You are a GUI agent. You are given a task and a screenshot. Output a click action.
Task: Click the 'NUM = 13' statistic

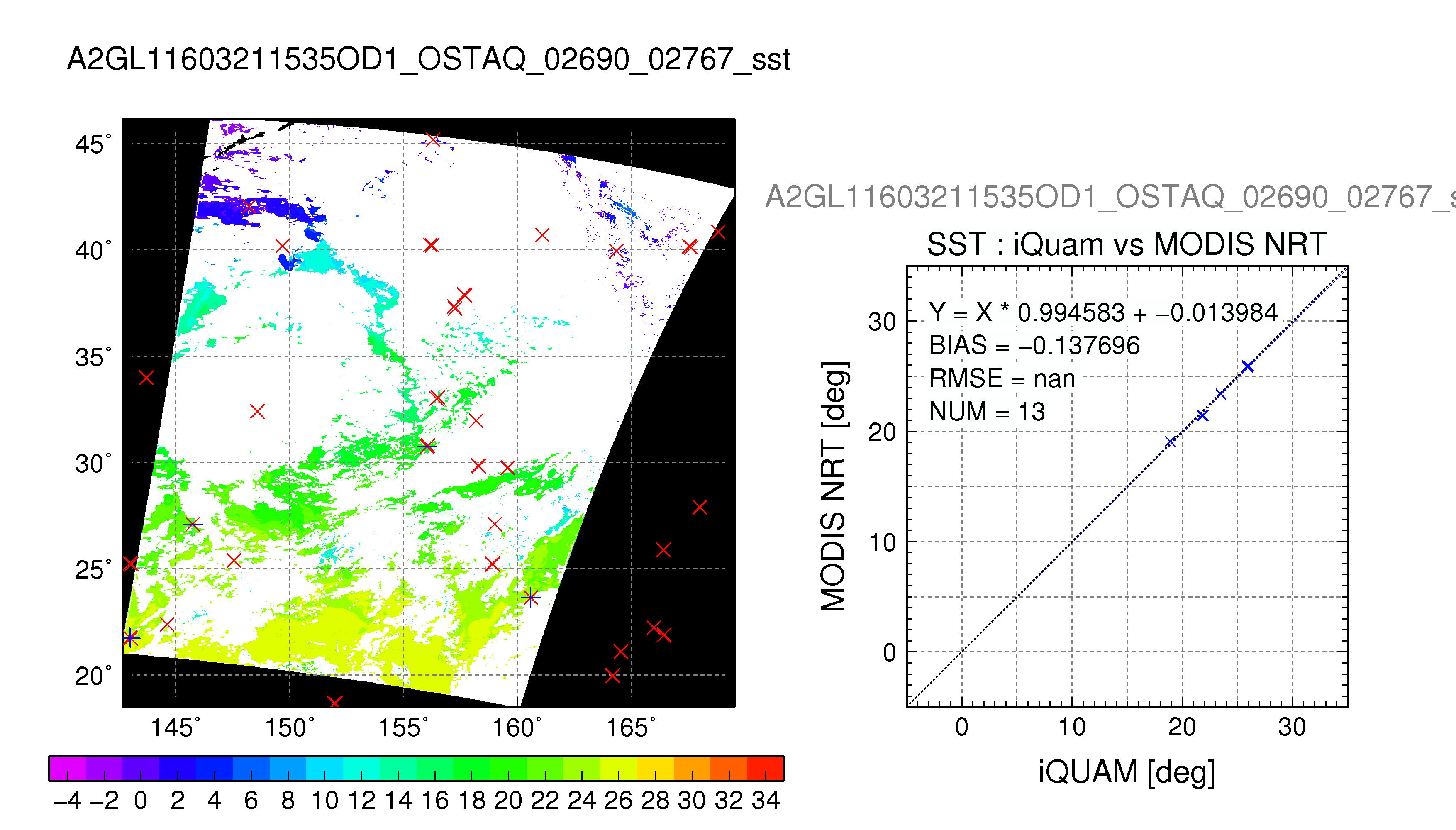point(987,412)
